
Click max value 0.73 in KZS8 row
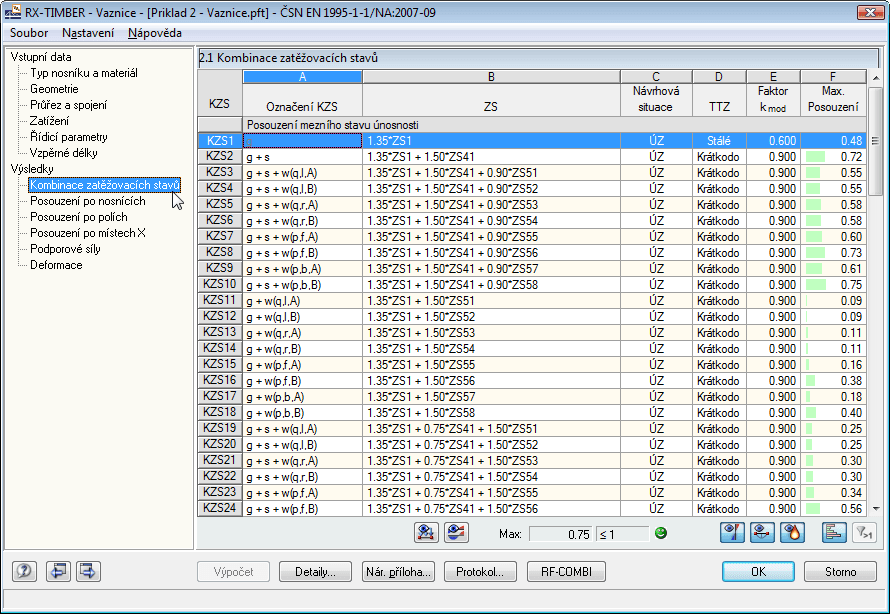851,253
